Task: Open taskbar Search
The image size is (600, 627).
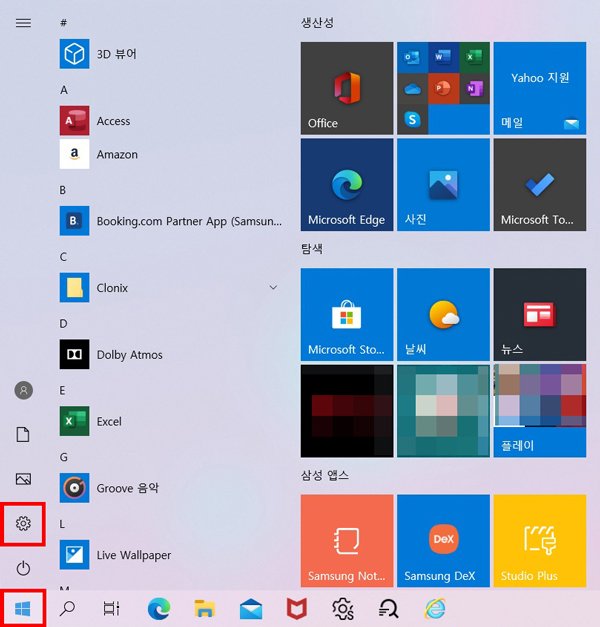Action: coord(67,609)
